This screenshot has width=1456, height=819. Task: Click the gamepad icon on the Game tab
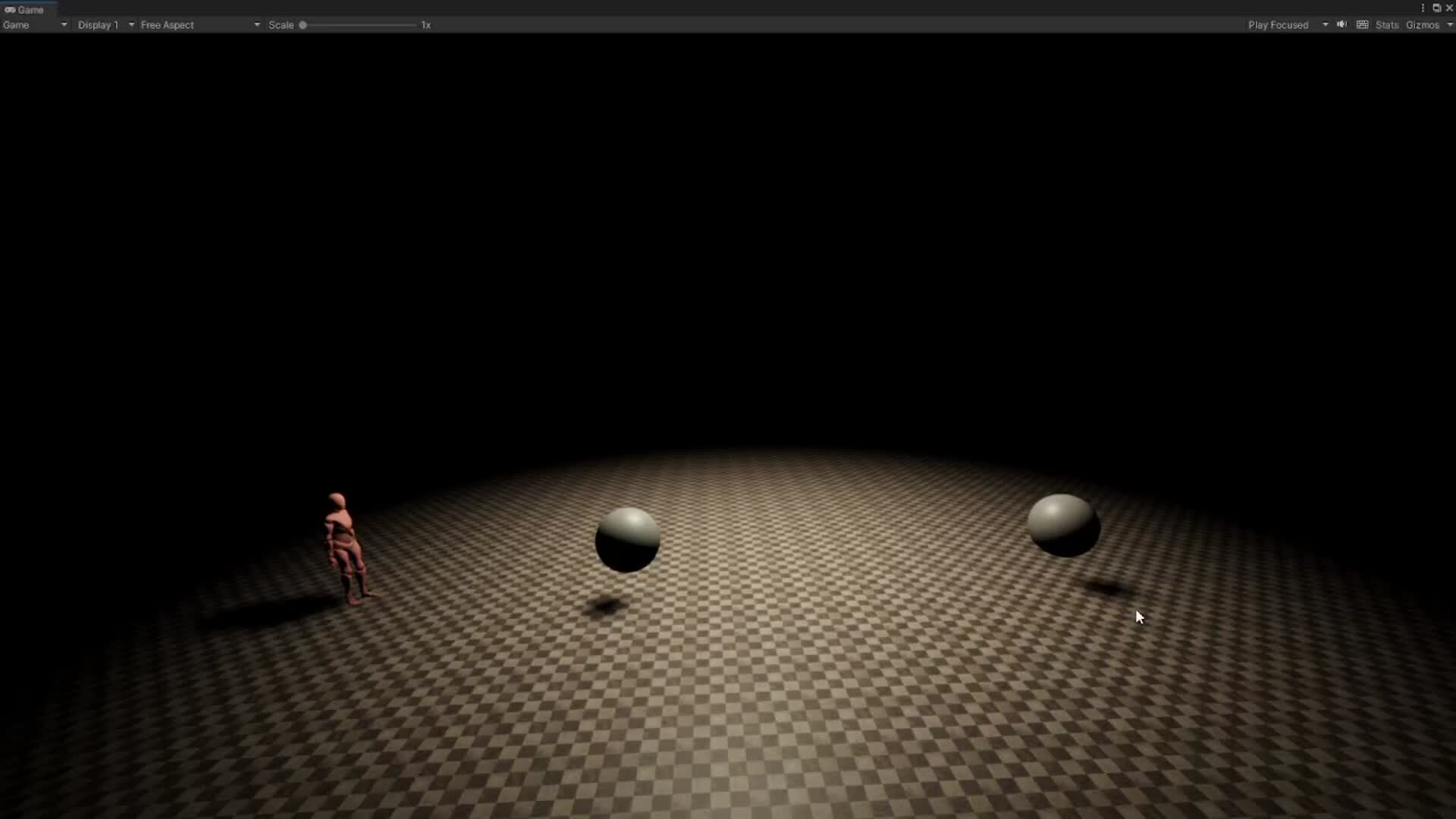click(11, 9)
